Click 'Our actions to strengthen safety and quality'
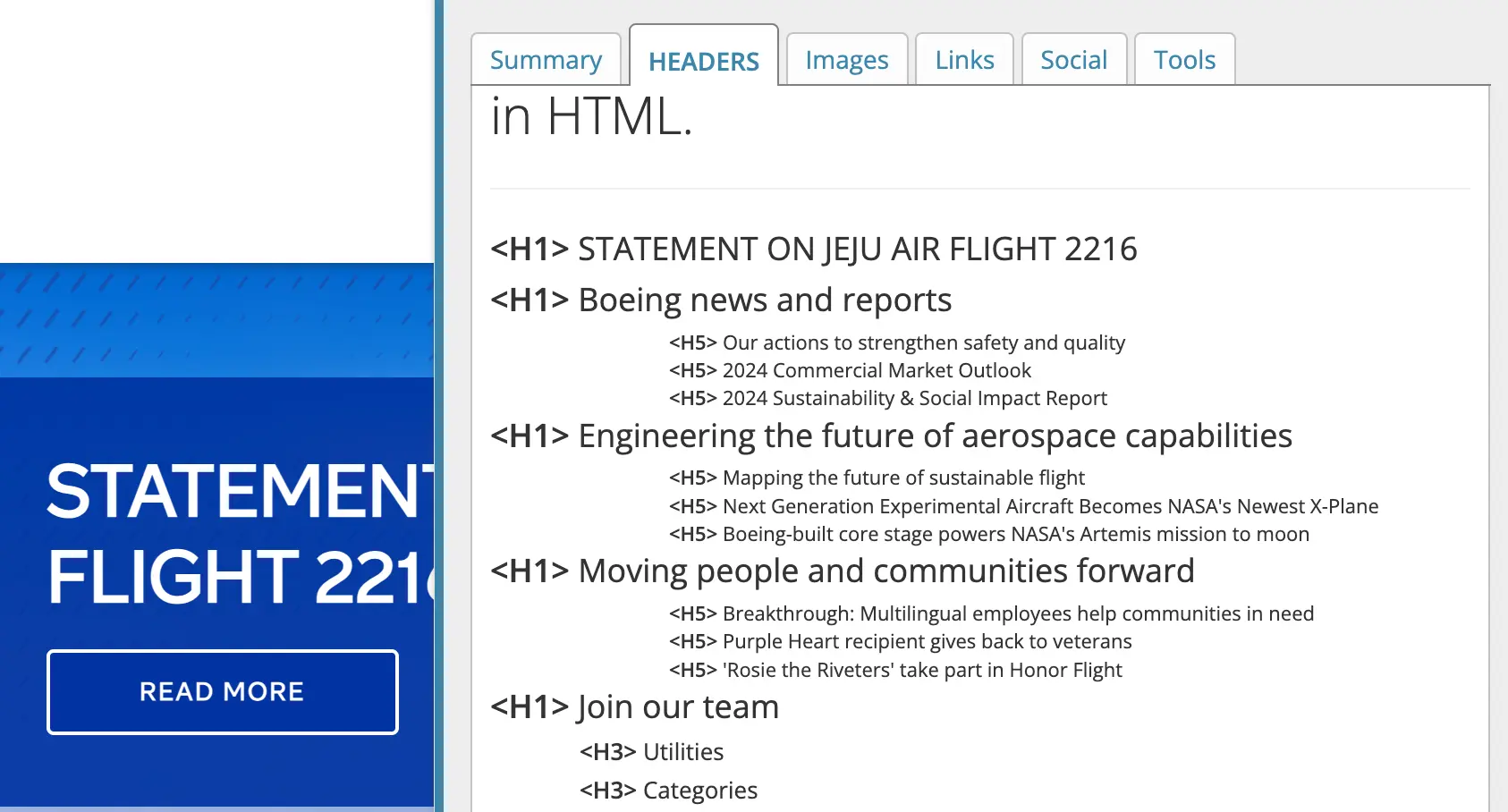 (897, 343)
